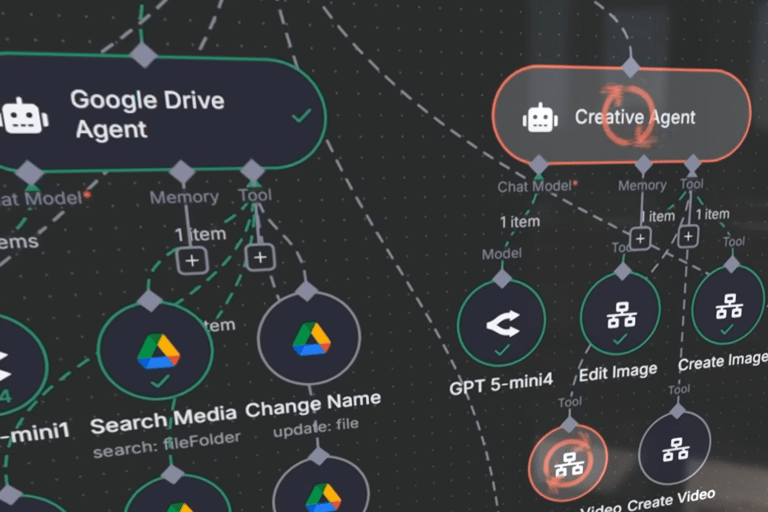
Task: Click the Tool connector diamond above Create Image
Action: pos(732,265)
